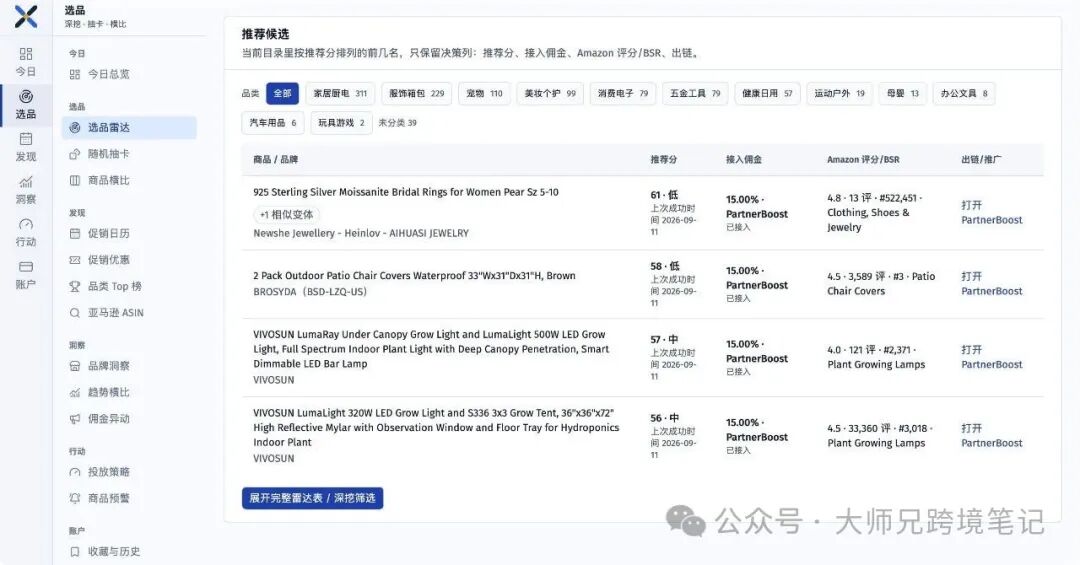
Task: Click the 品类 Top 榜 trophy icon
Action: (x=75, y=287)
